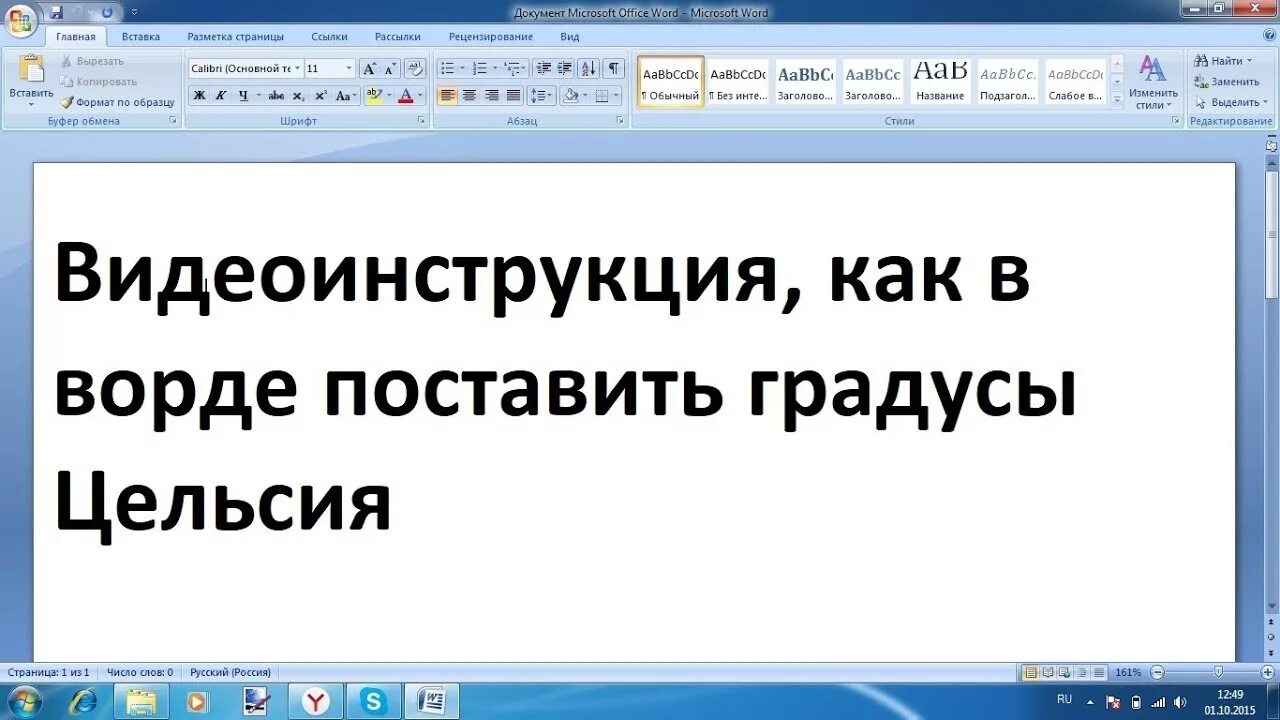Go to the Рассылки tab

point(398,37)
